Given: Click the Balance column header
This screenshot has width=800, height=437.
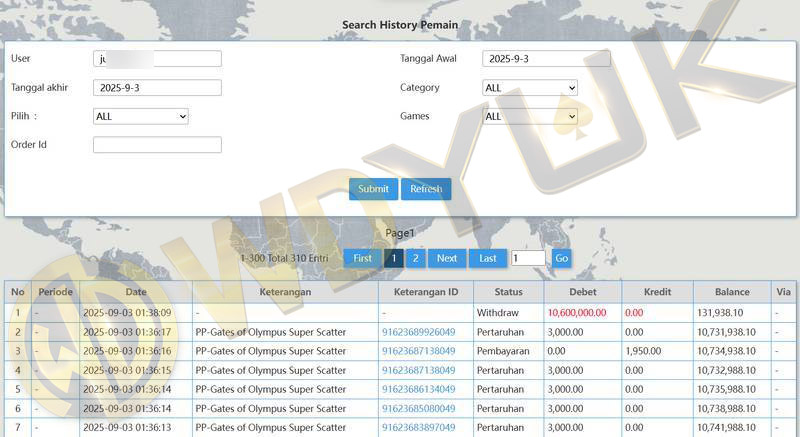Looking at the screenshot, I should (732, 292).
